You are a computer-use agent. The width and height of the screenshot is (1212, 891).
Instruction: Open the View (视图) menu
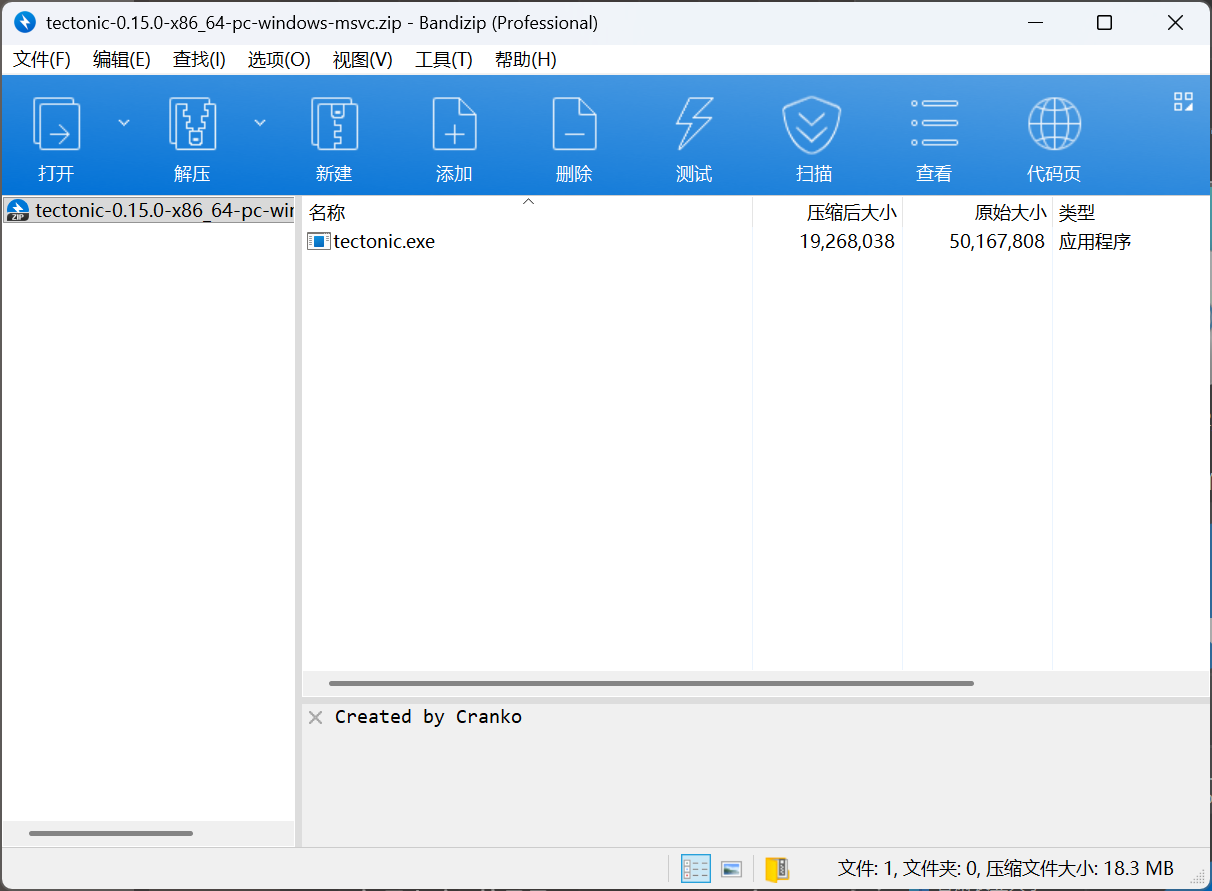coord(362,60)
